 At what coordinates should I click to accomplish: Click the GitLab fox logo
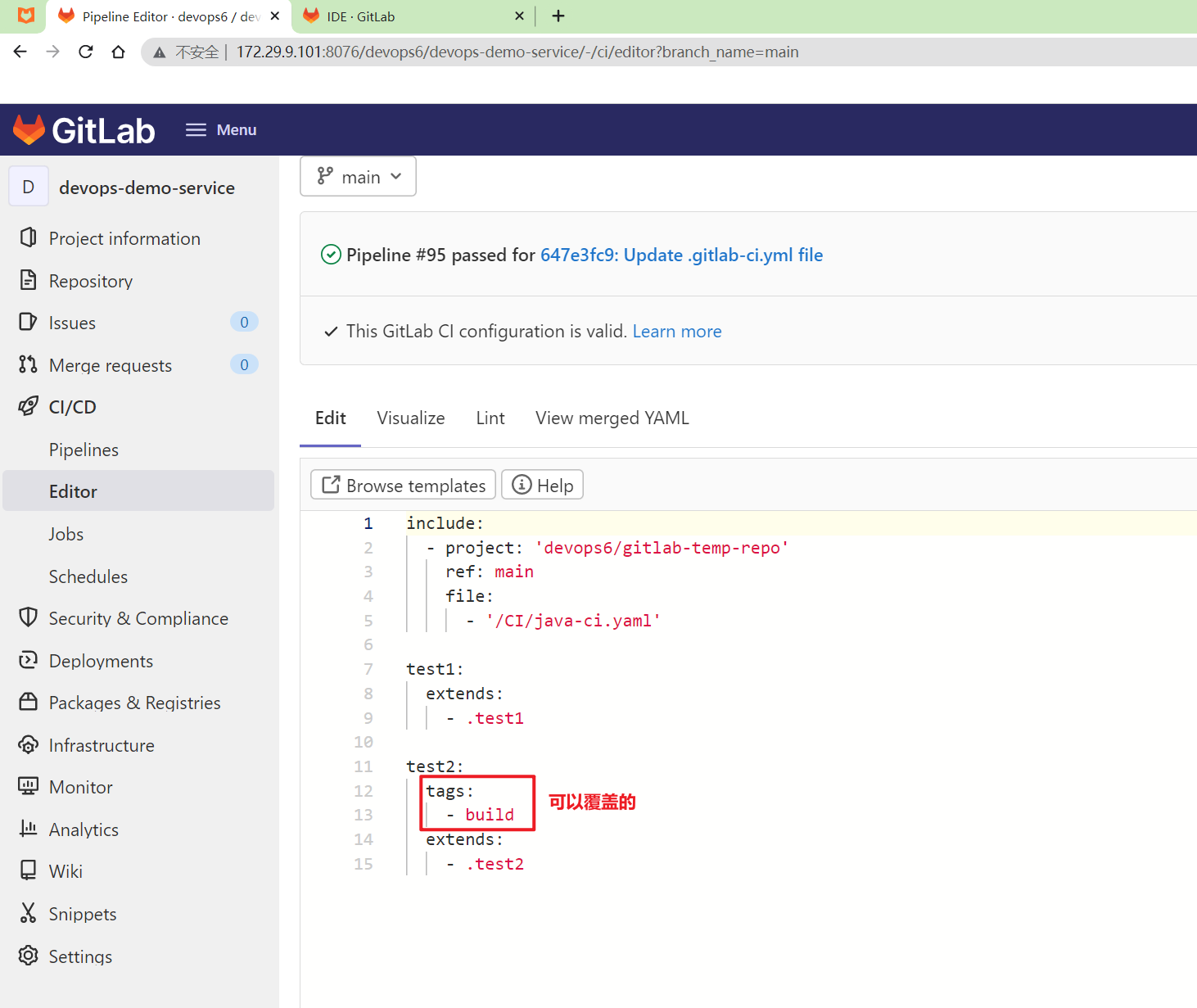point(29,129)
